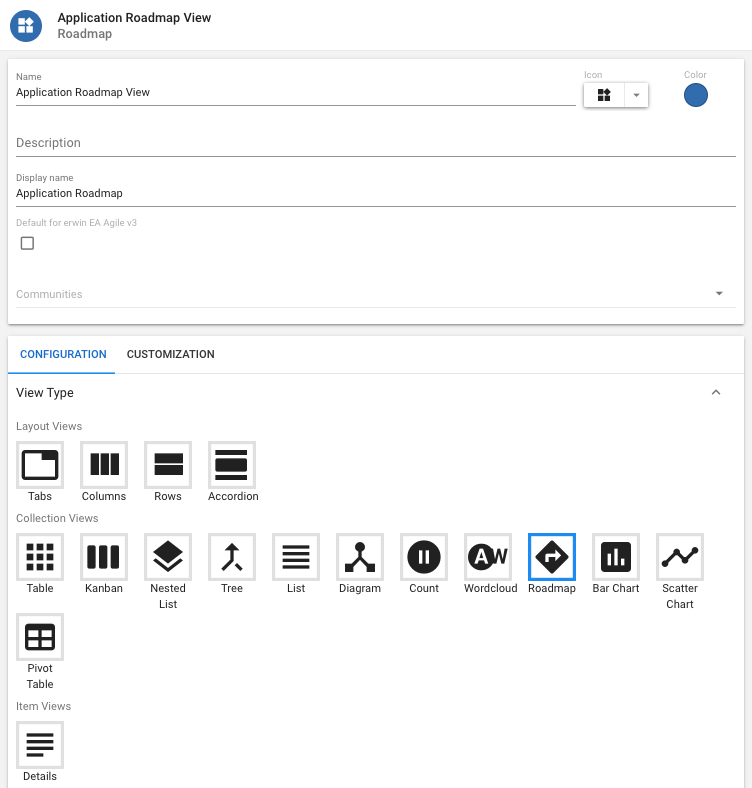Open the Customization tab

pyautogui.click(x=170, y=354)
